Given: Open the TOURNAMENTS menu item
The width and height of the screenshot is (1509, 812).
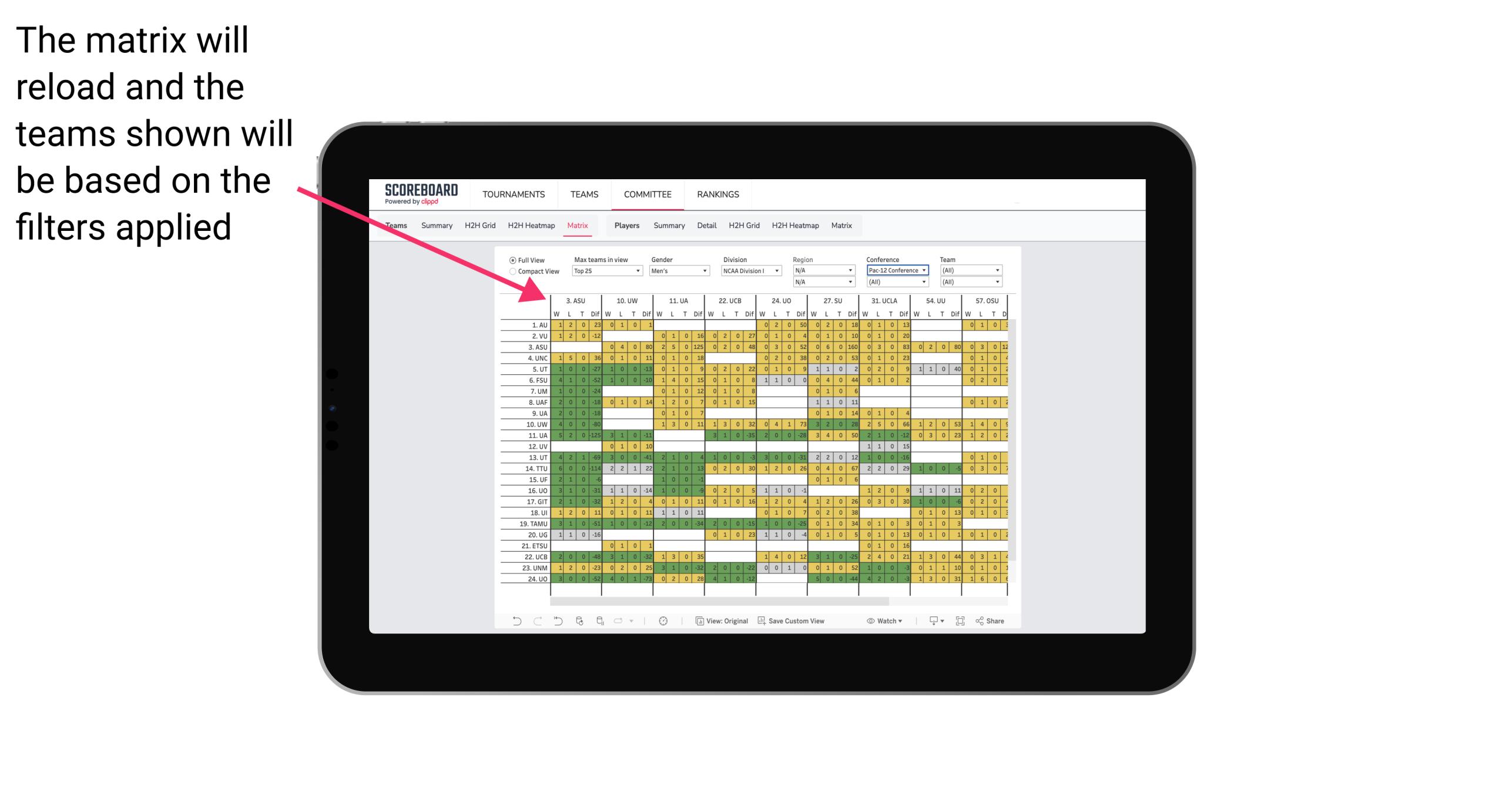Looking at the screenshot, I should pyautogui.click(x=513, y=194).
